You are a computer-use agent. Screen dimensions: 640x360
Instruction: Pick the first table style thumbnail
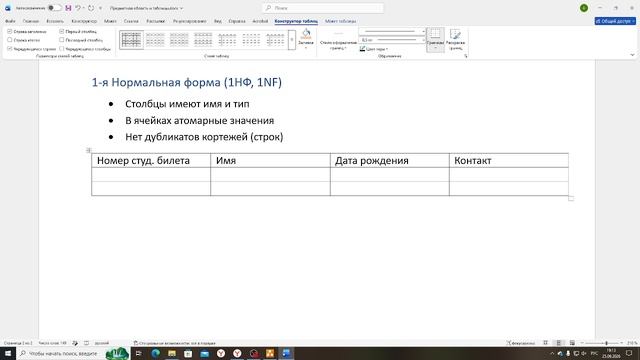point(131,40)
